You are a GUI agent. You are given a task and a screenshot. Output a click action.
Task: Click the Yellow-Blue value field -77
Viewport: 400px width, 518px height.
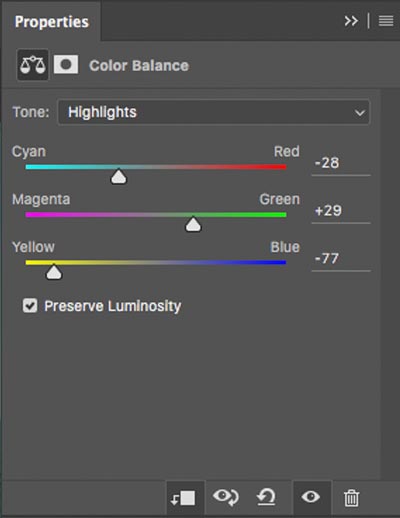[341, 259]
